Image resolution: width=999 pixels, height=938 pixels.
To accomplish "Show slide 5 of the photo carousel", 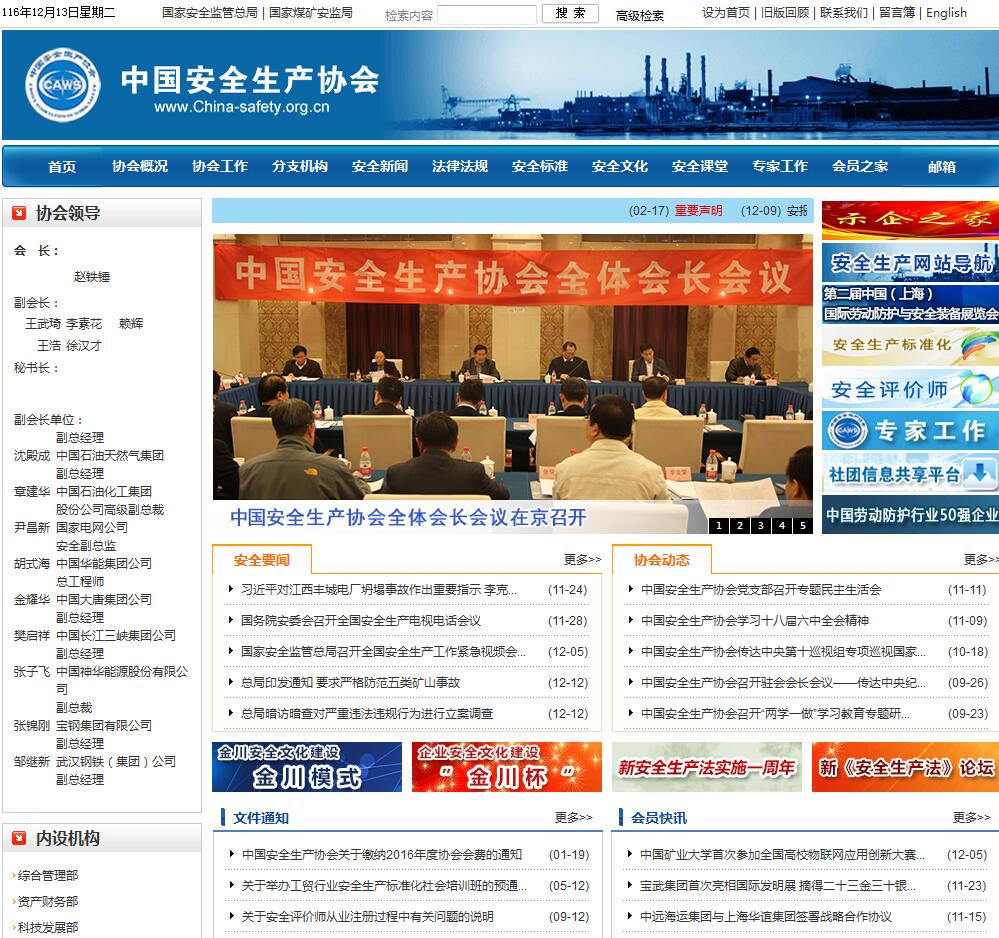I will (x=803, y=526).
